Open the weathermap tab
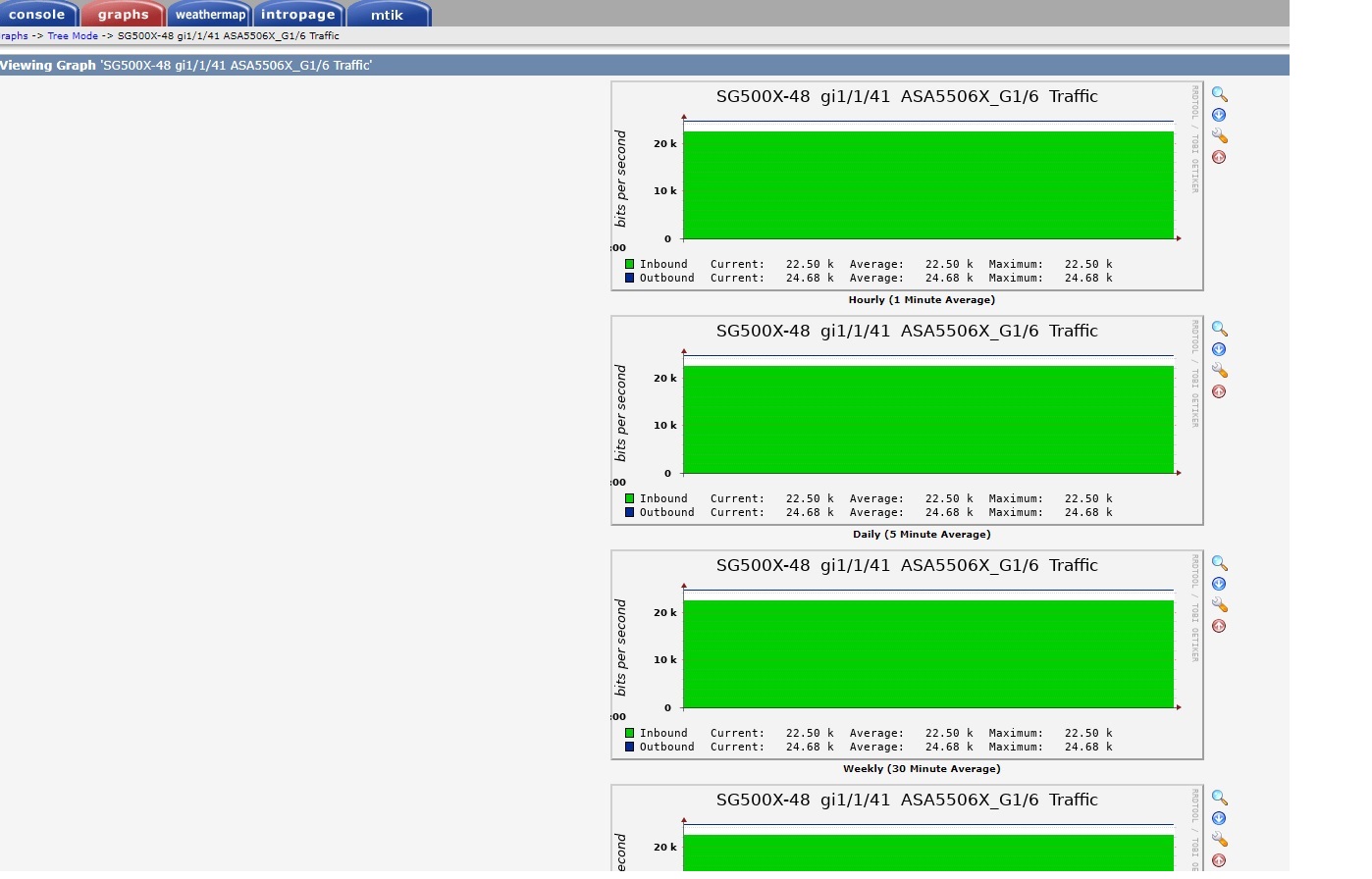1372x879 pixels. [210, 14]
